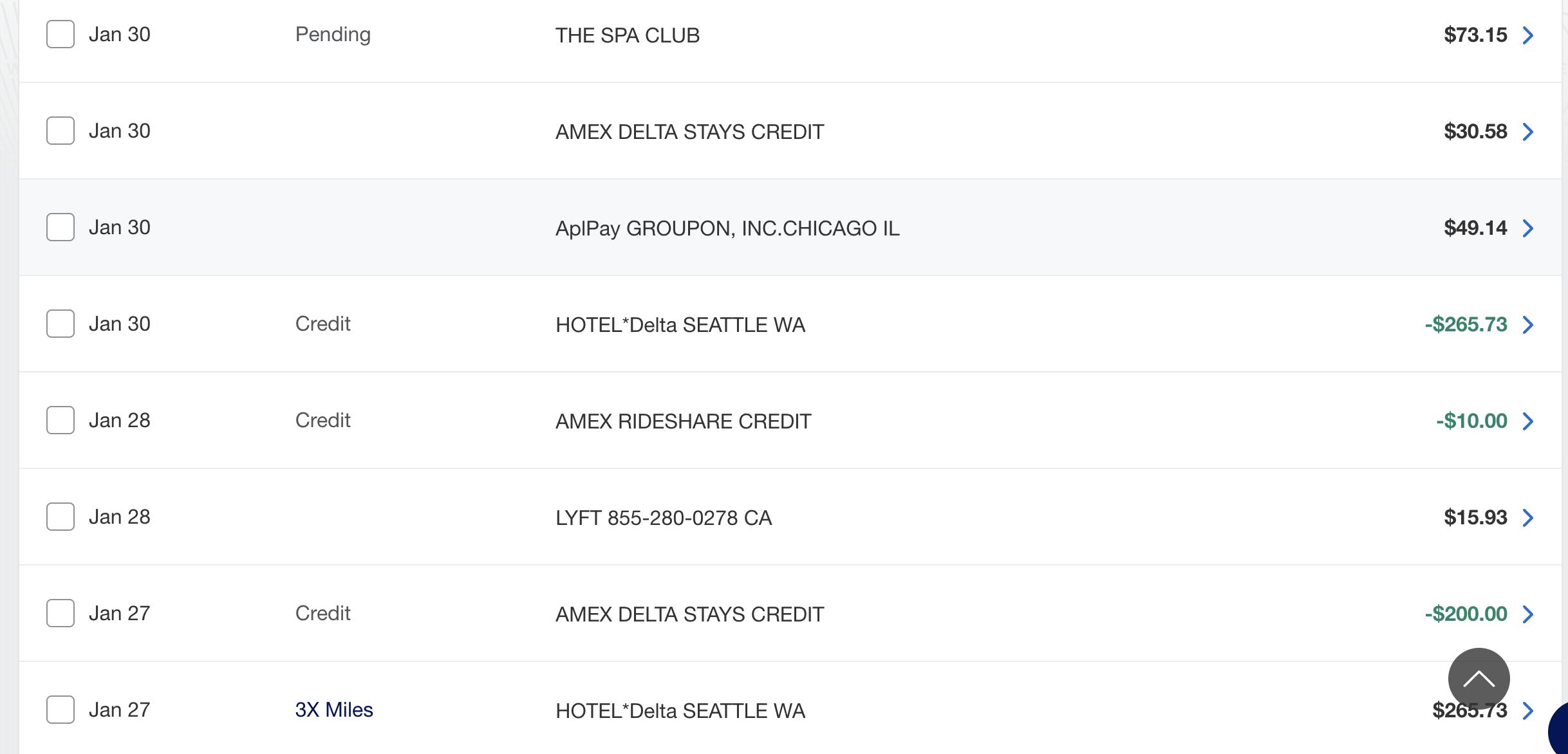1568x754 pixels.
Task: Open the AplPay GROUPON, INC. transaction
Action: click(727, 228)
